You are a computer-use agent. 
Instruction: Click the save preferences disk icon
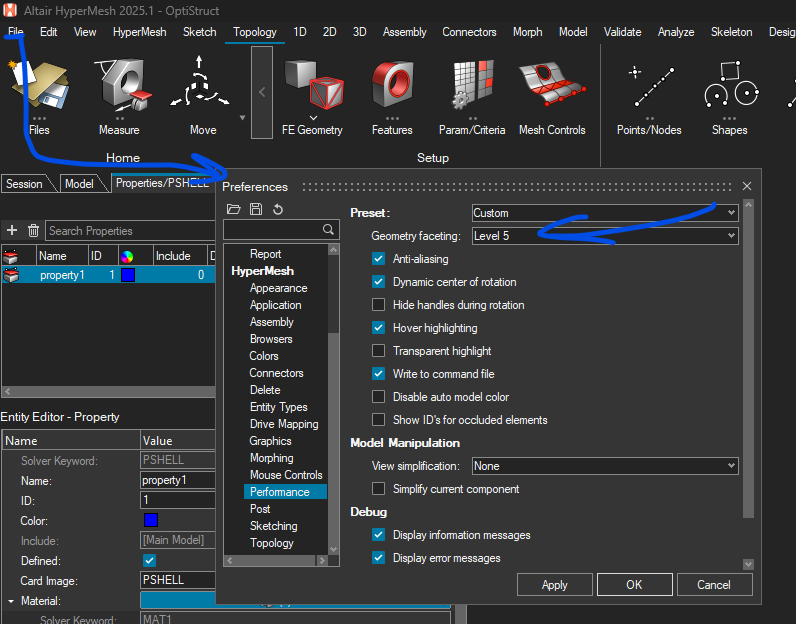pyautogui.click(x=256, y=209)
